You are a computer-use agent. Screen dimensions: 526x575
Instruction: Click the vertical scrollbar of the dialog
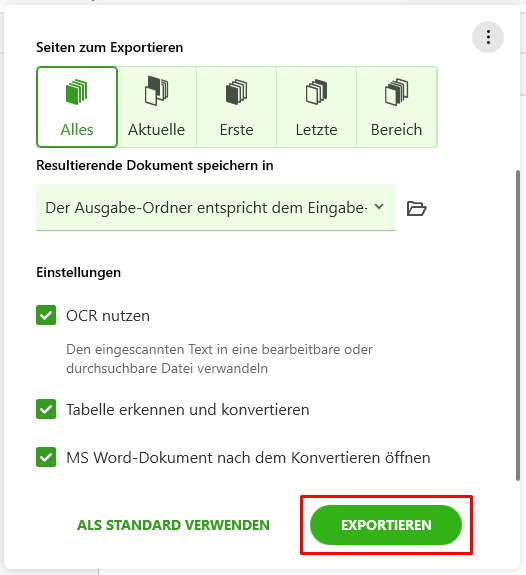(x=518, y=325)
